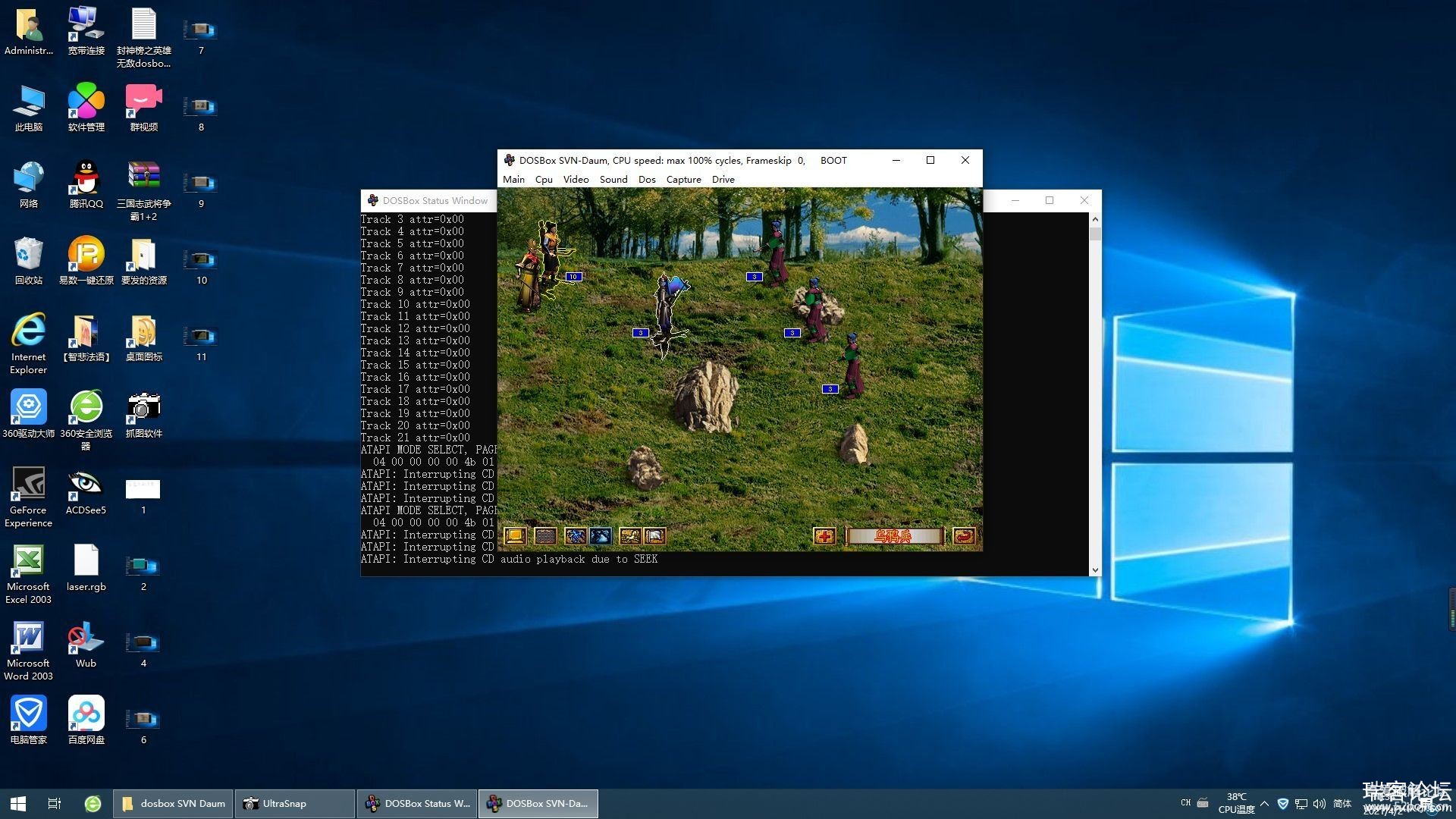Switch to DOSBox Status Window taskbar button
This screenshot has width=1456, height=819.
tap(416, 804)
